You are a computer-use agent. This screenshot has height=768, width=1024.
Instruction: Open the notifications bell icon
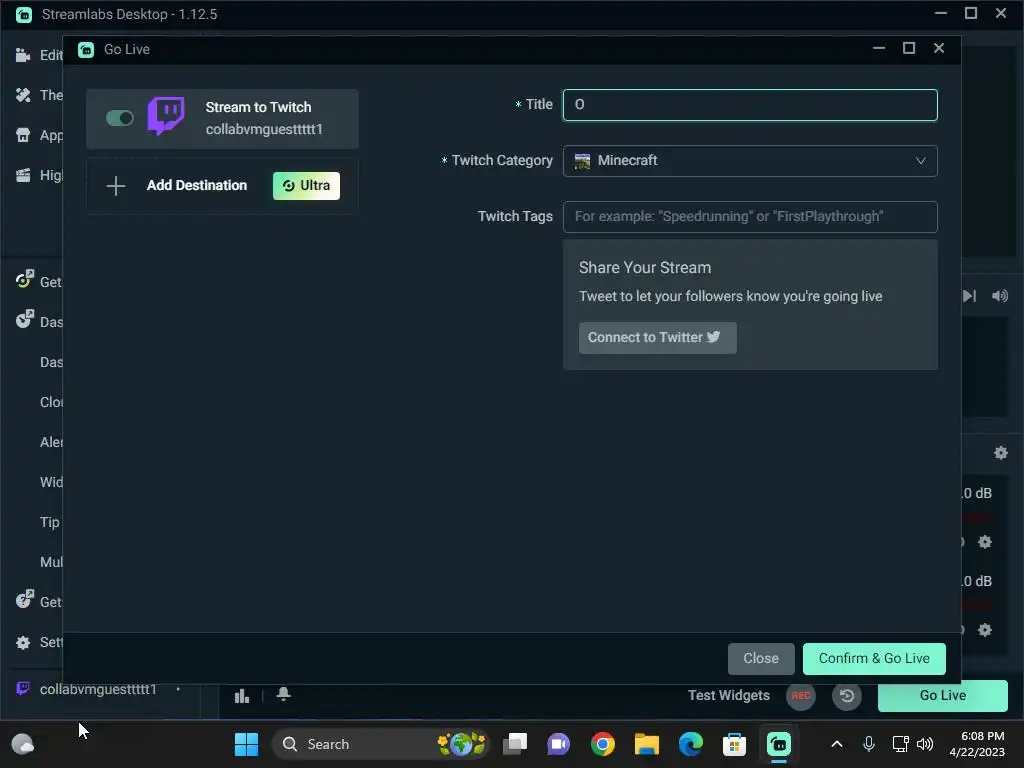[283, 694]
